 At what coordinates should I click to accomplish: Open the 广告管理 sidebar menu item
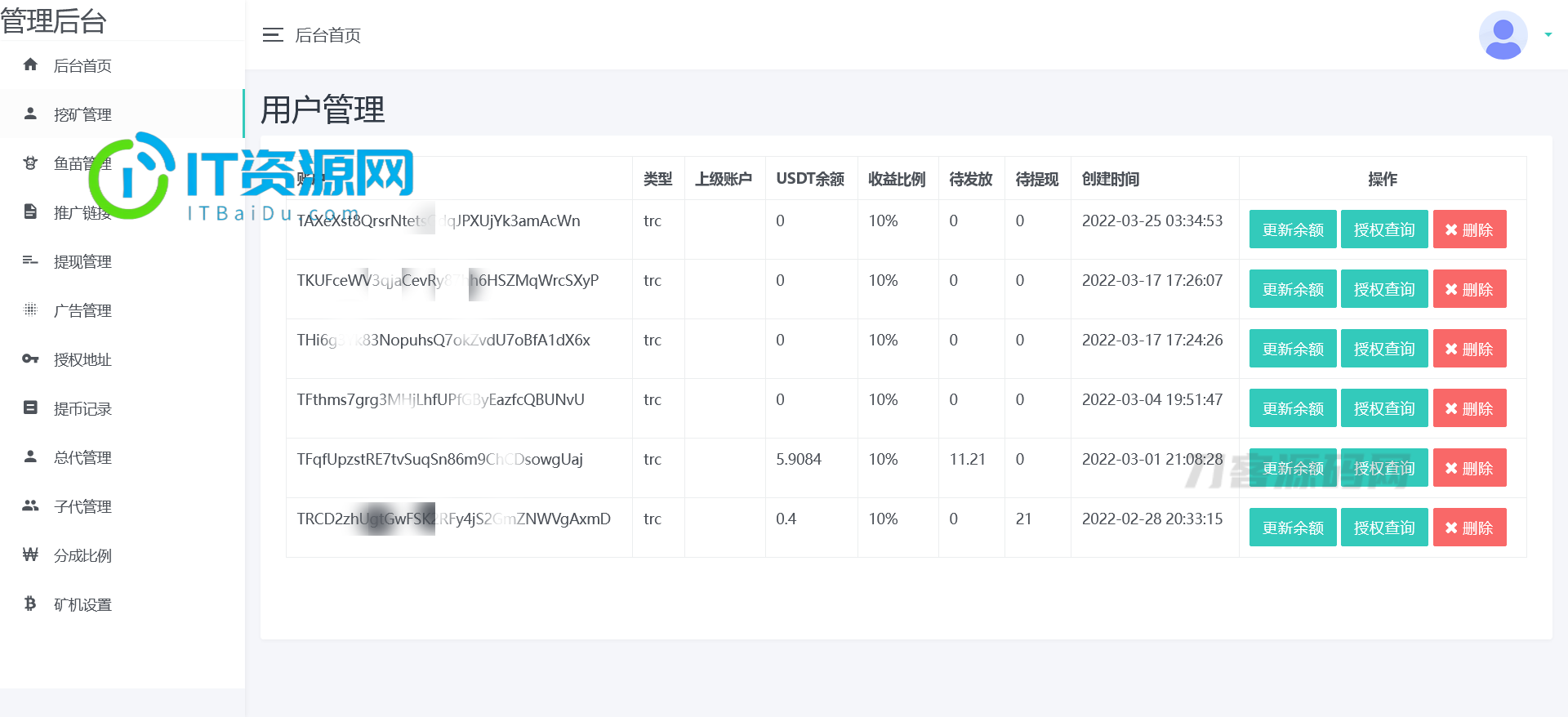point(122,310)
